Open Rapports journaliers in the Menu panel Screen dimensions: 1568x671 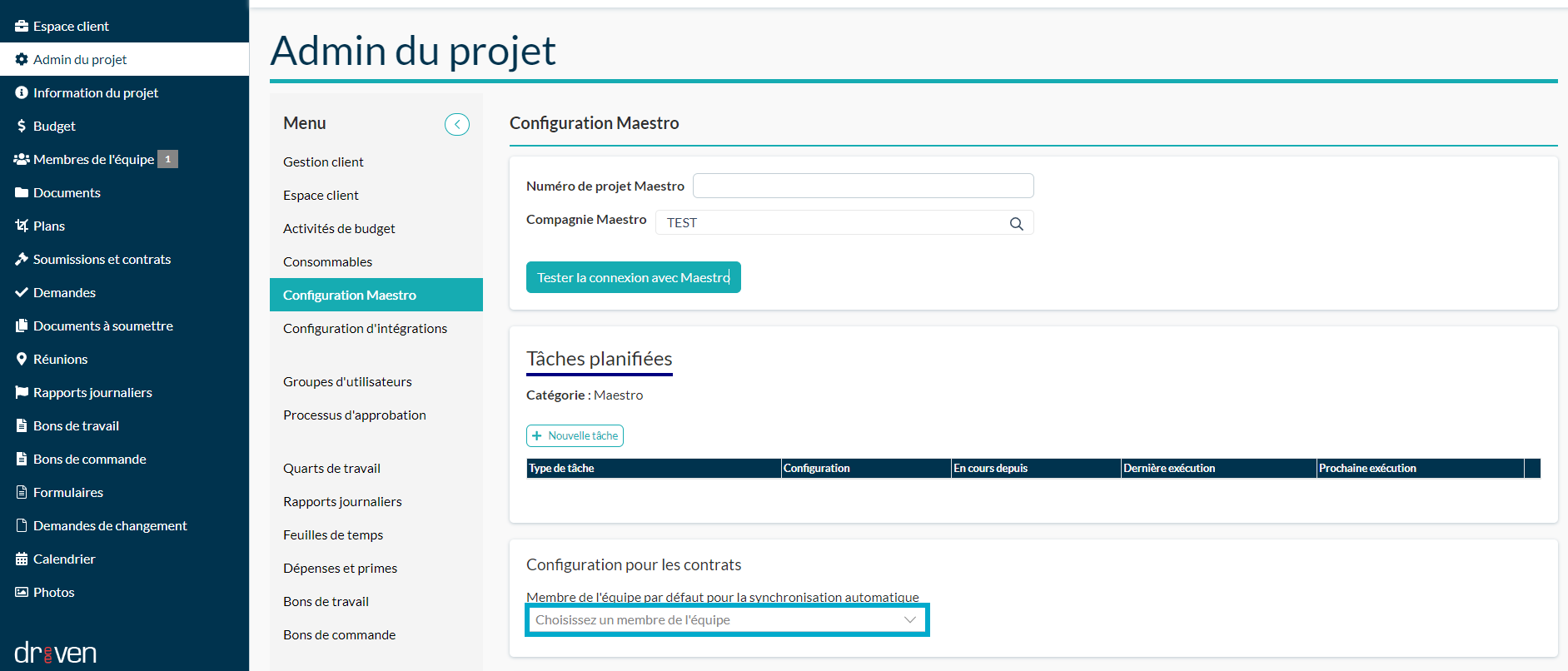376,501
